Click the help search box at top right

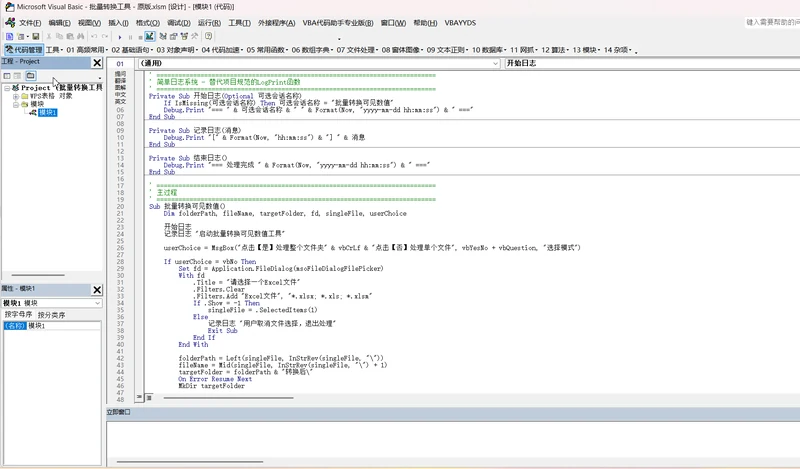(x=772, y=22)
